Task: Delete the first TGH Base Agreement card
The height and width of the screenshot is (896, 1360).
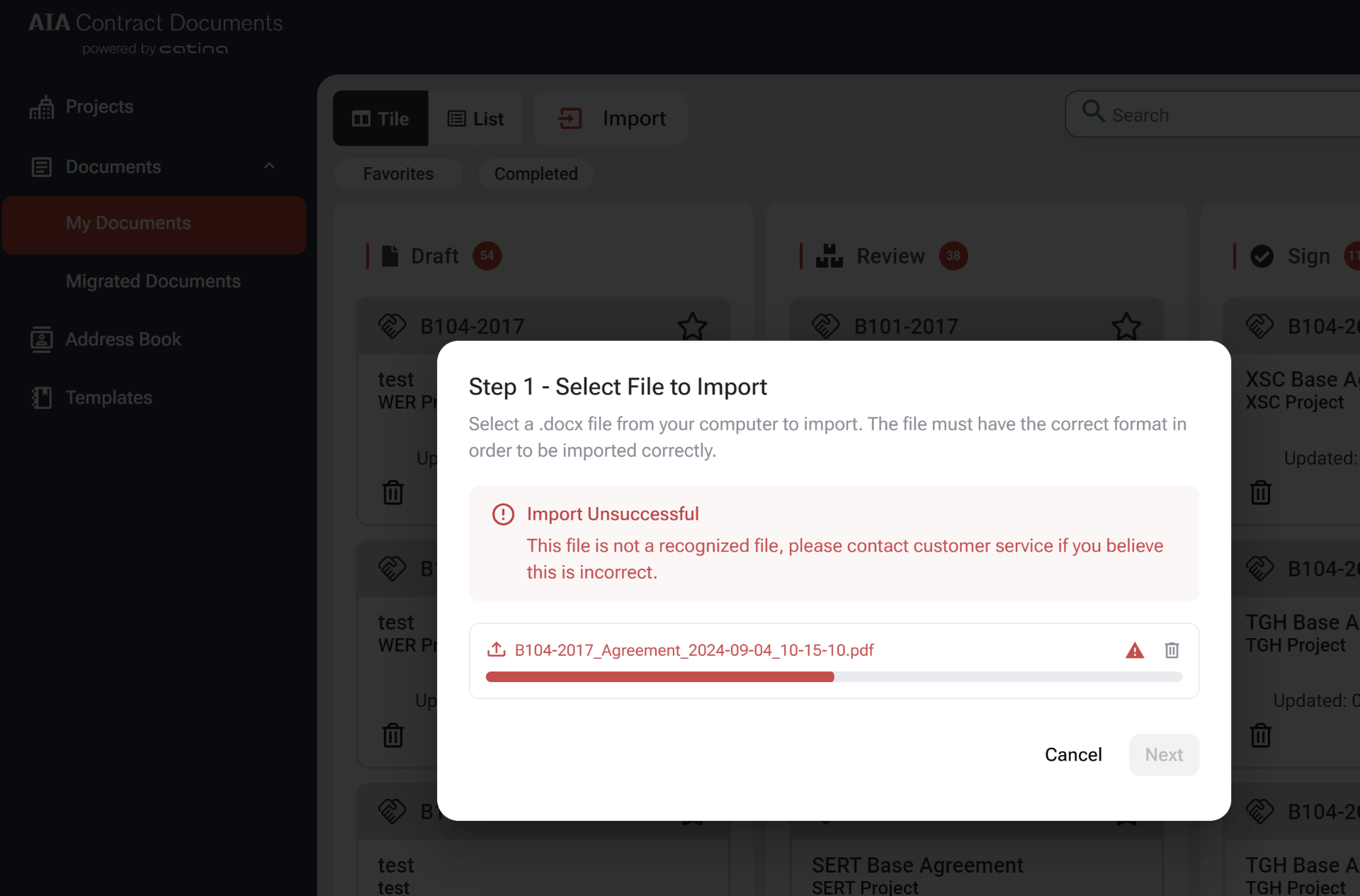Action: pyautogui.click(x=1261, y=735)
